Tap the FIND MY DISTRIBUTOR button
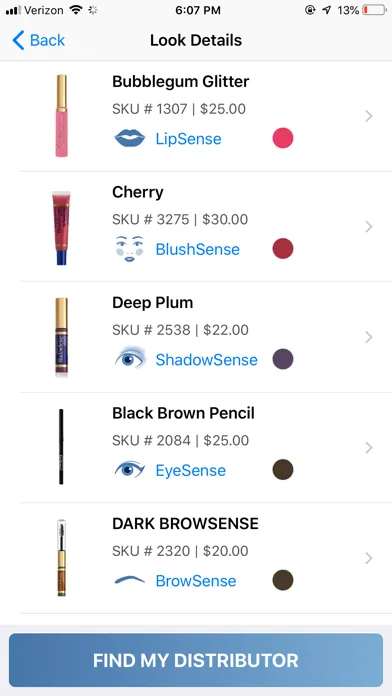 196,660
